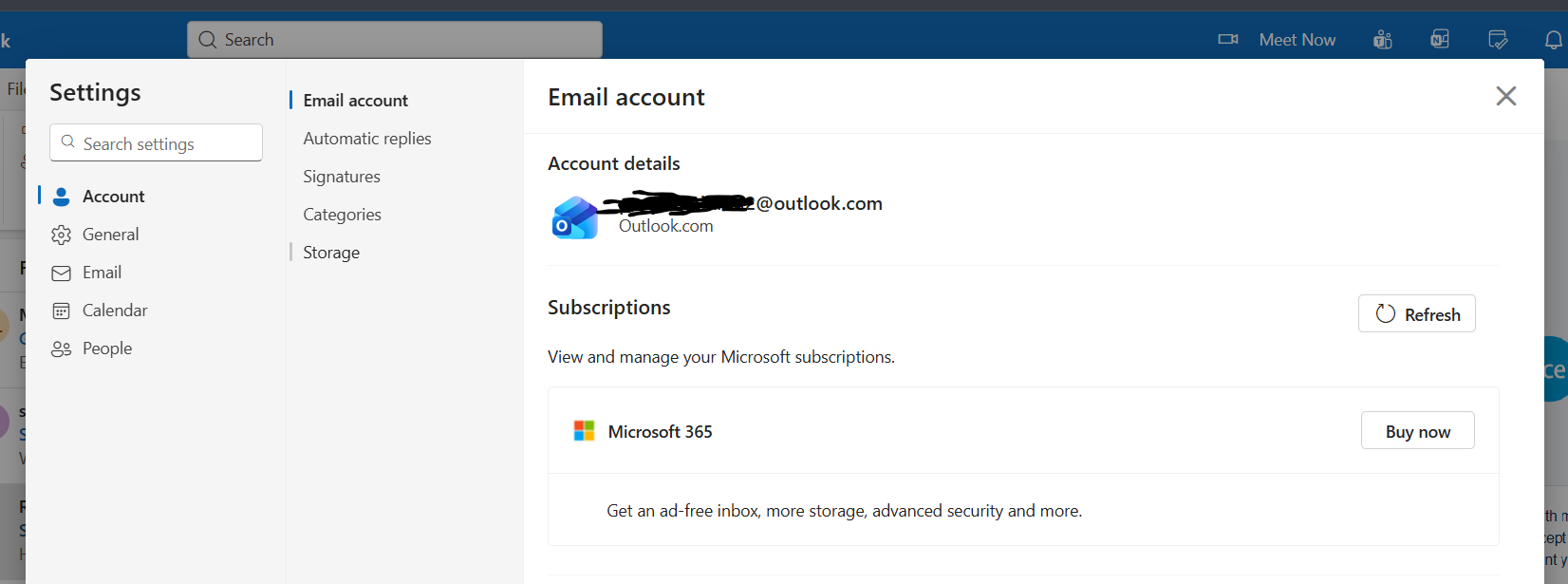1568x584 pixels.
Task: Click the Meet Now video camera icon
Action: point(1228,39)
